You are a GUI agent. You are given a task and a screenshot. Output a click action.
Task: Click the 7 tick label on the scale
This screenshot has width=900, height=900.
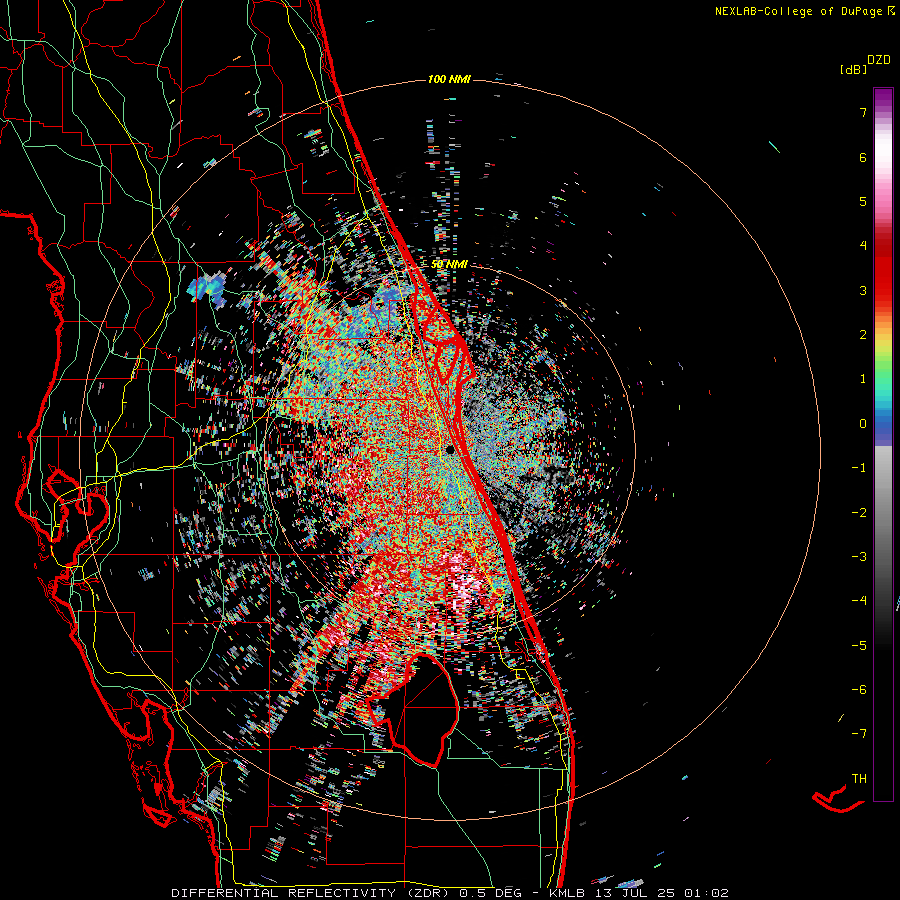tap(863, 112)
